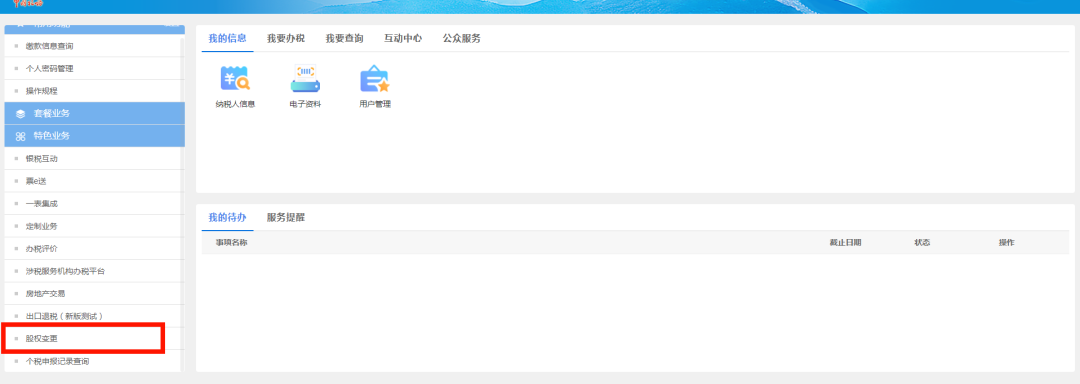Open the 用户管理 icon

pos(375,79)
